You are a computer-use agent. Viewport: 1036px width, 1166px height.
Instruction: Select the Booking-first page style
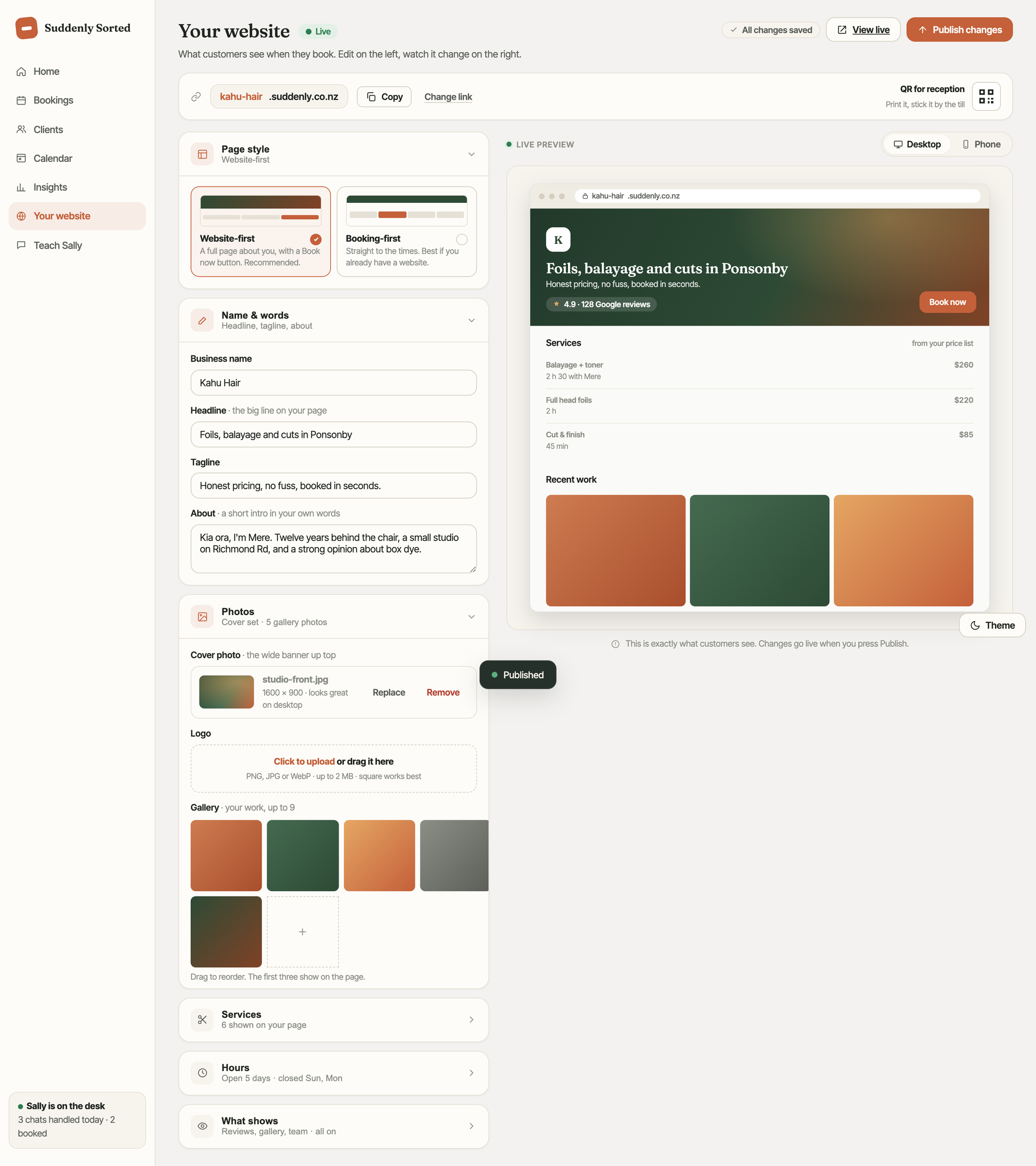pos(407,232)
